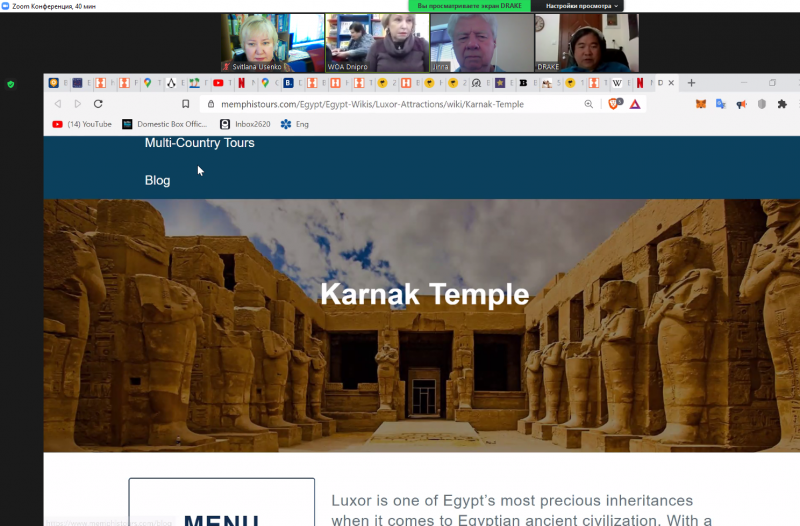
Task: Bookmark this page with the bookmark icon
Action: point(186,104)
